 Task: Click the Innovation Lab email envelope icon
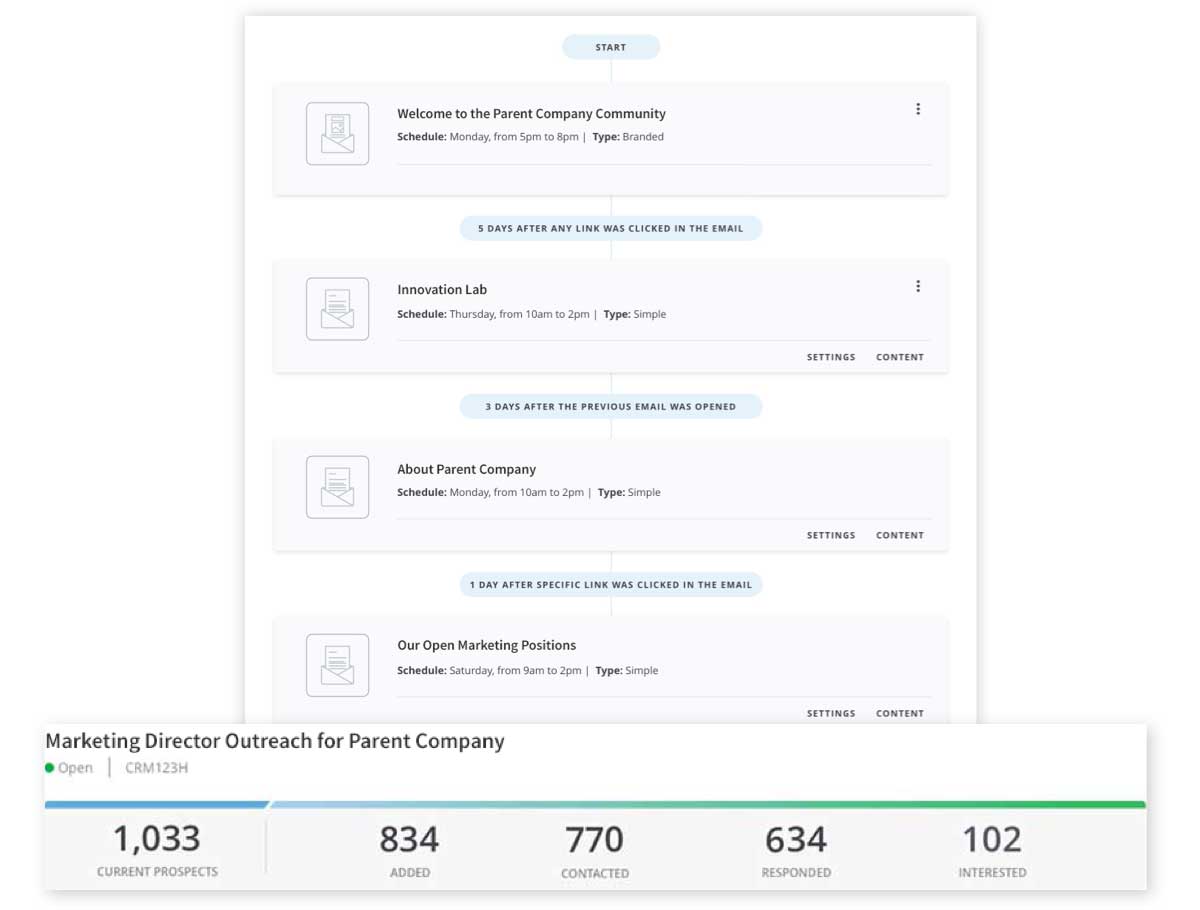pos(337,309)
